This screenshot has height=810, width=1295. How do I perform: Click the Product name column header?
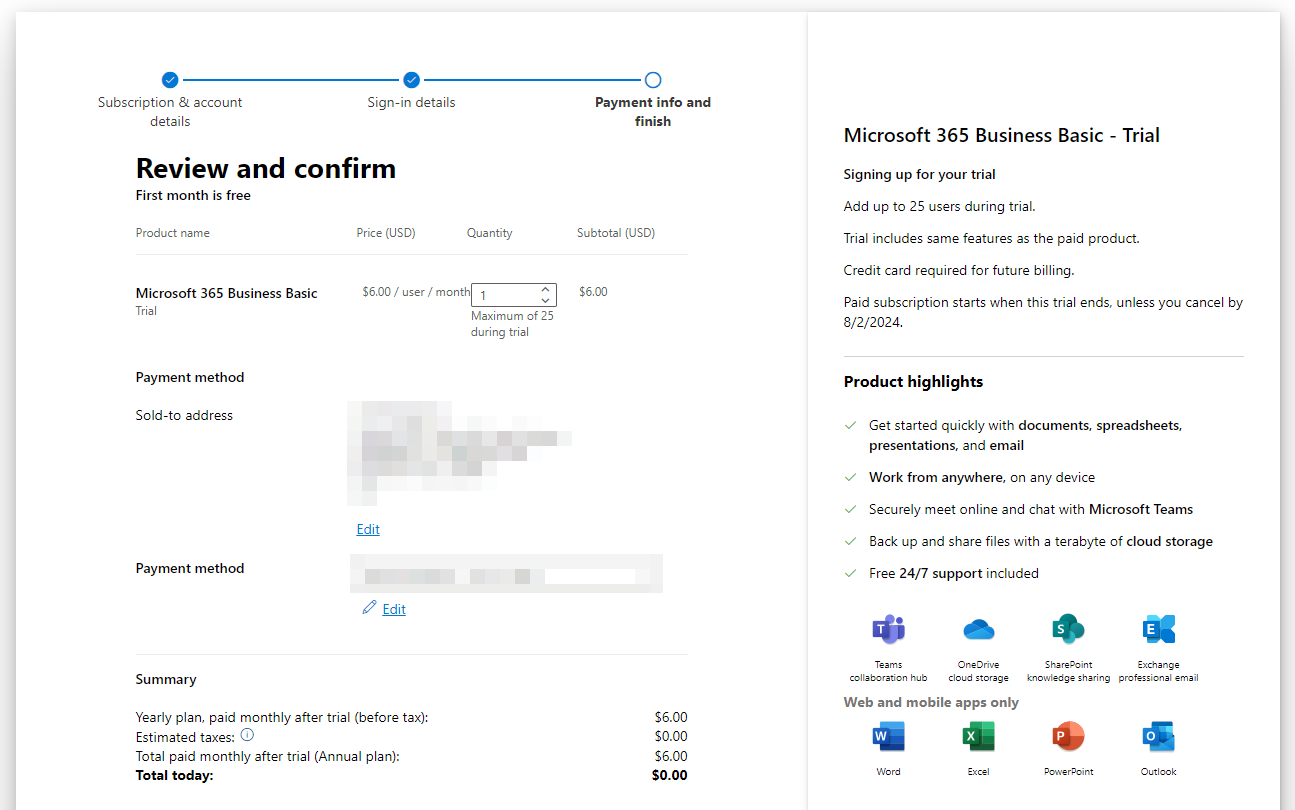[x=173, y=233]
